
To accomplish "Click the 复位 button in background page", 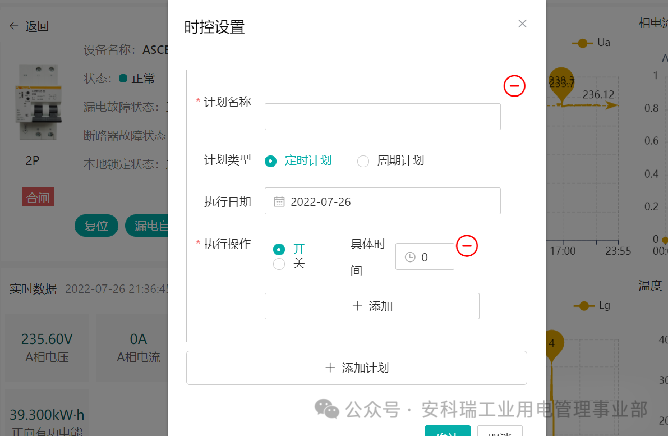I will pos(96,225).
